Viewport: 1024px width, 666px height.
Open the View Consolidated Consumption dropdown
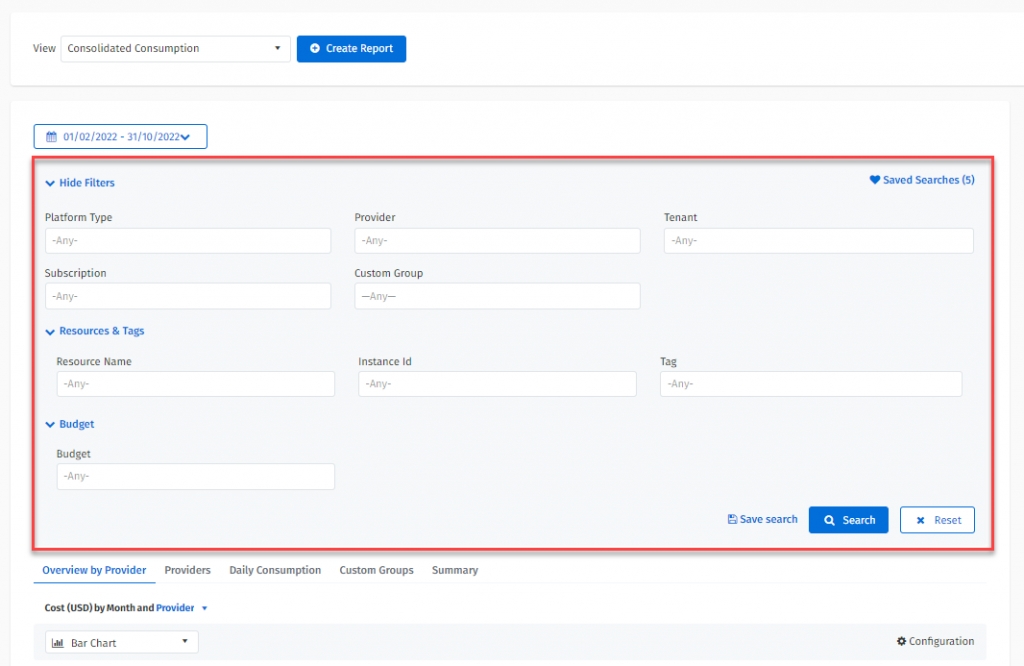click(x=175, y=48)
